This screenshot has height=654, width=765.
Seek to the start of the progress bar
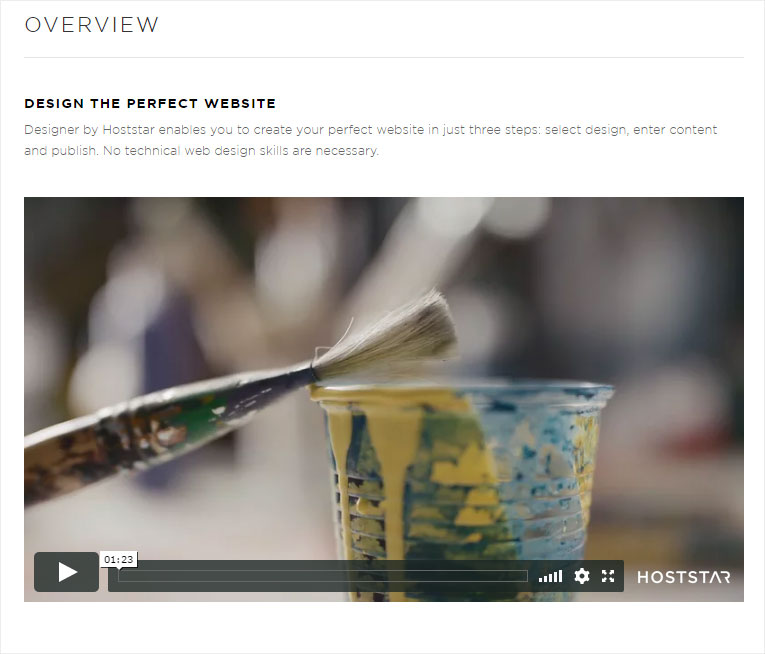point(119,576)
